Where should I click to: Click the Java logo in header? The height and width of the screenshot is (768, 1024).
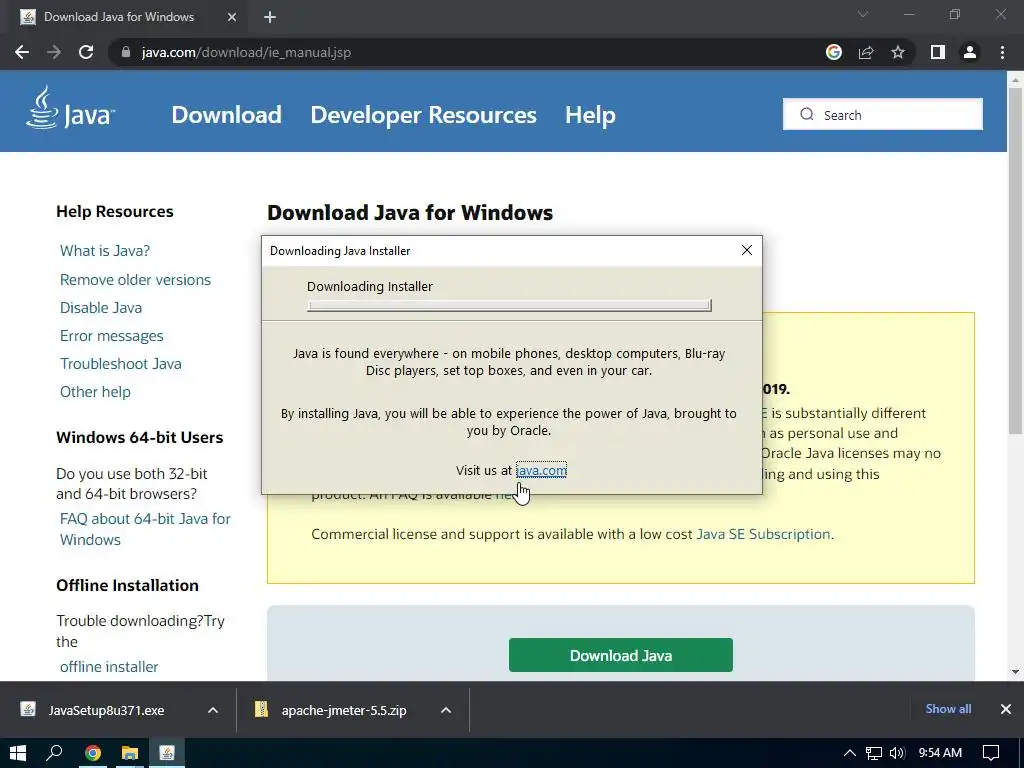pos(71,108)
